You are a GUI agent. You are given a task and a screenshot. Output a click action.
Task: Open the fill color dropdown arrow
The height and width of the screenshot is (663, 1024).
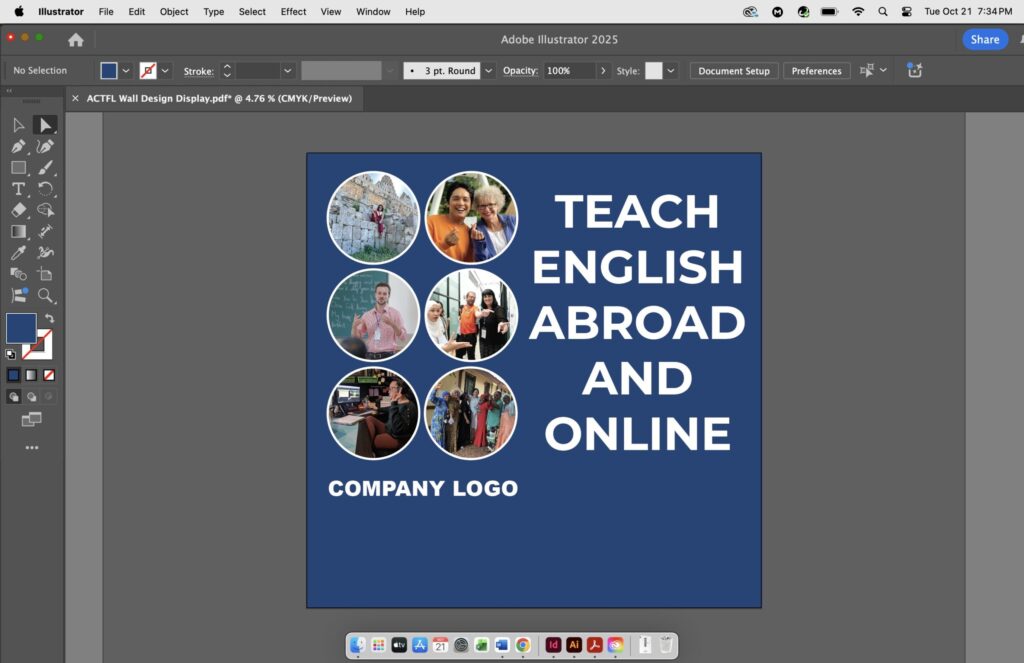[x=126, y=71]
